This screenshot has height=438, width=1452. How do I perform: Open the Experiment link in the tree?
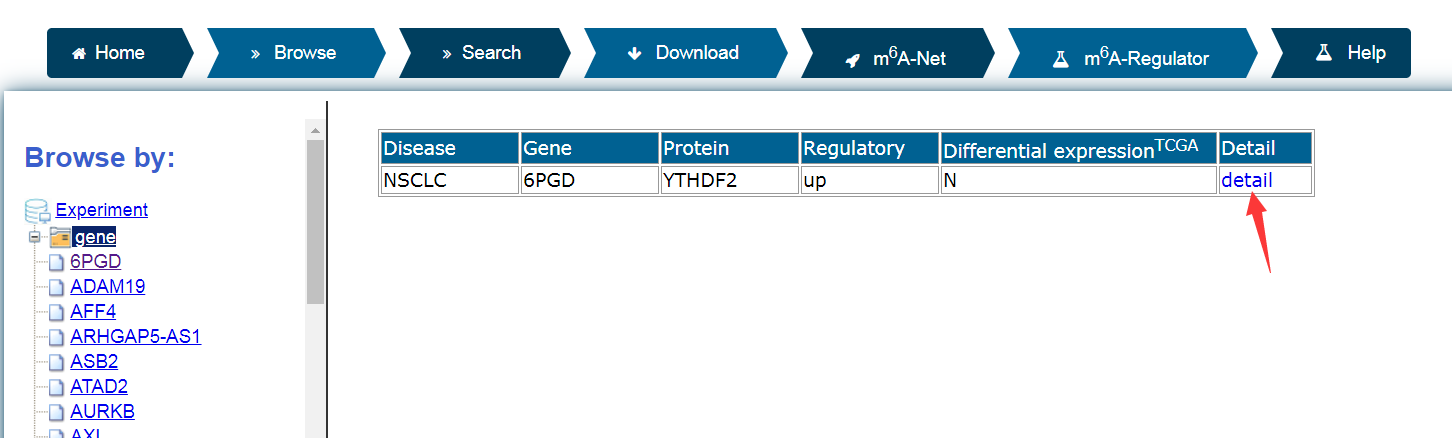click(102, 210)
